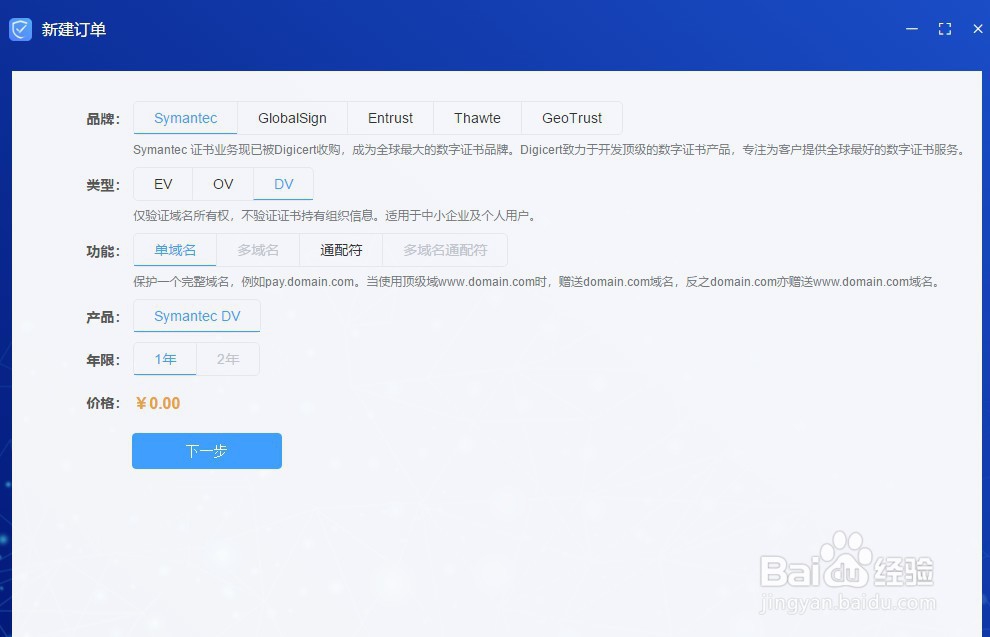Set term to 1年
Screen dimensions: 990x637
coord(165,359)
